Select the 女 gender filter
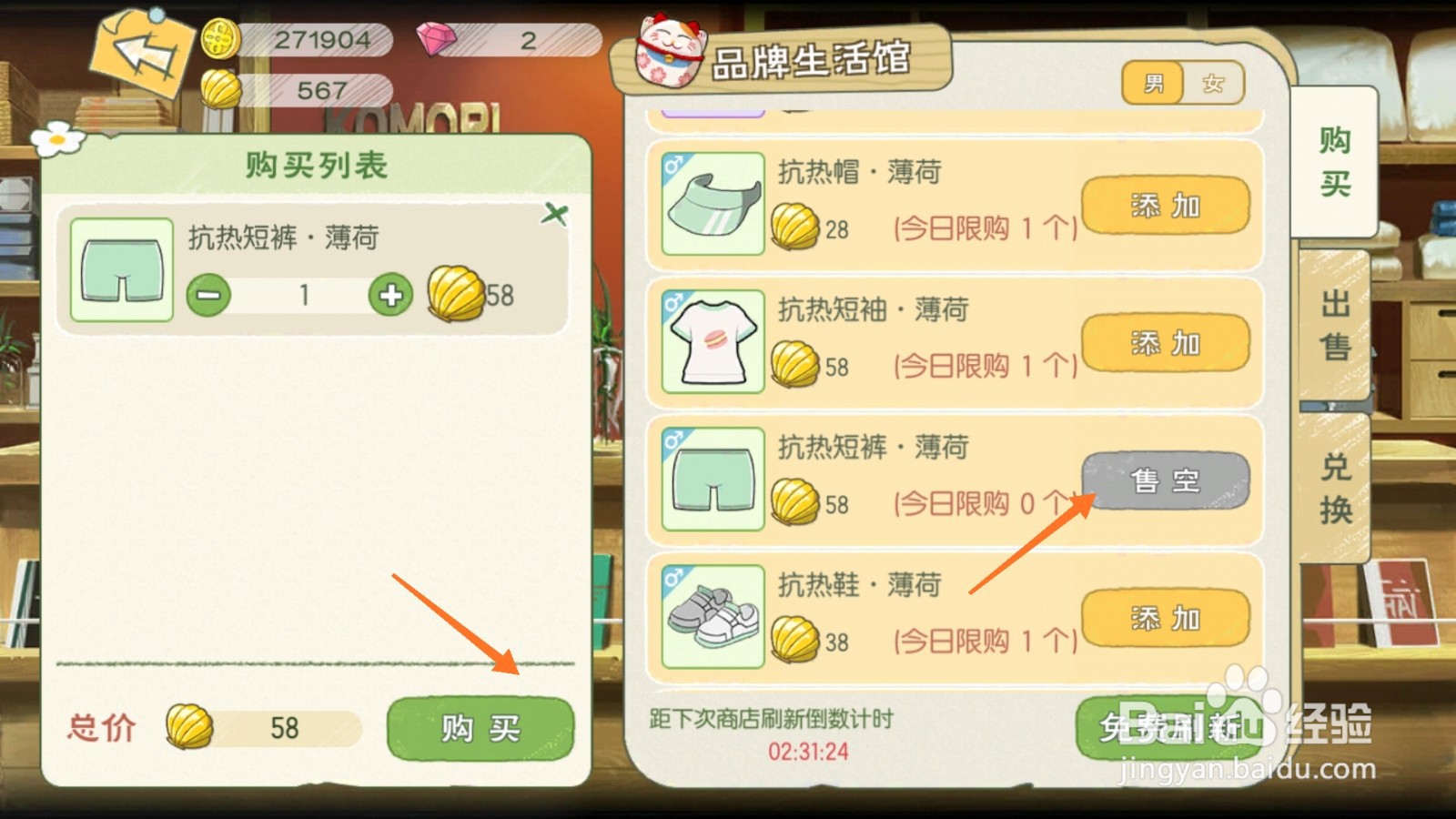Viewport: 1456px width, 819px height. [1214, 84]
